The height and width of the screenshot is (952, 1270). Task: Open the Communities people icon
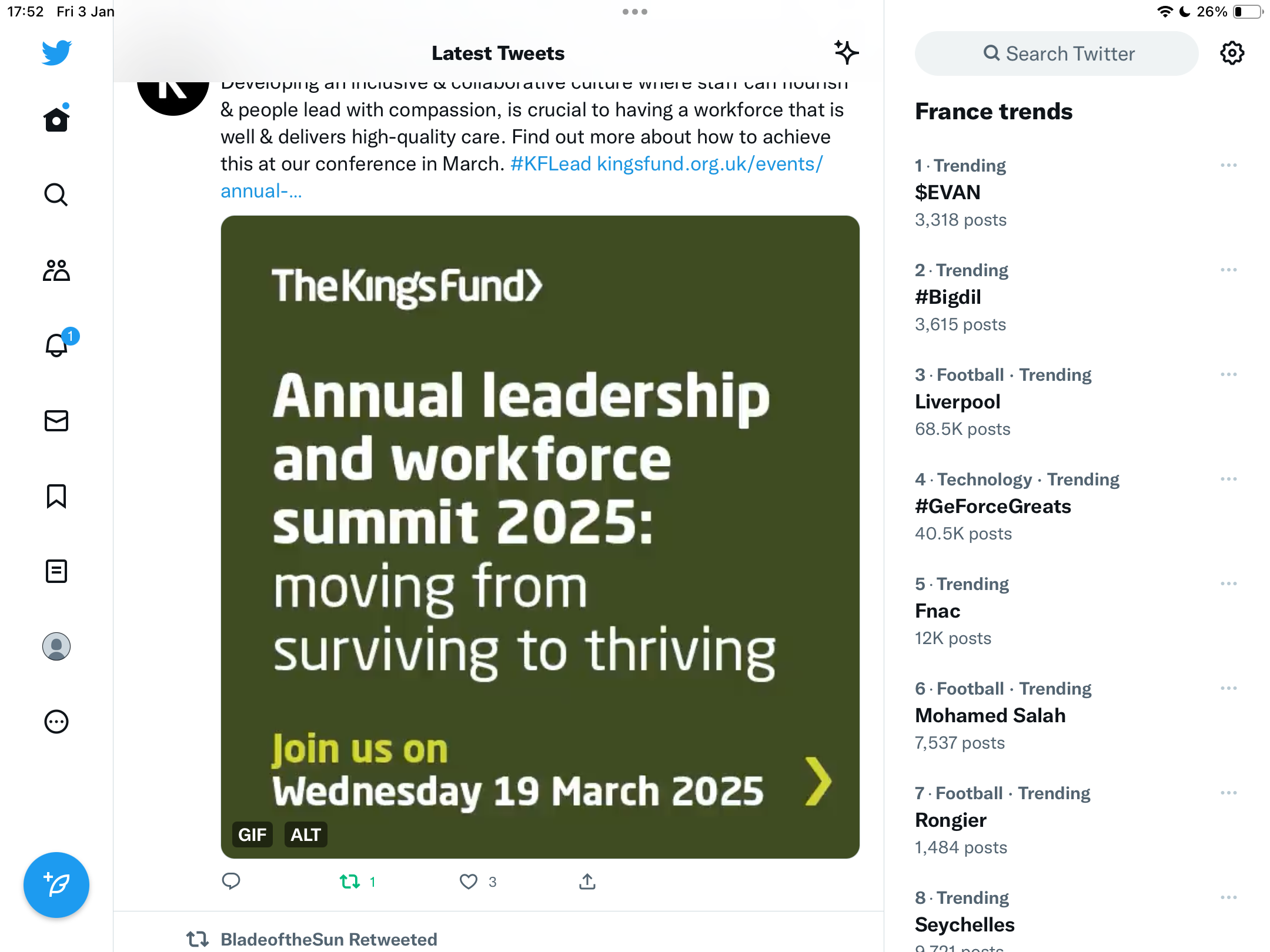point(56,270)
